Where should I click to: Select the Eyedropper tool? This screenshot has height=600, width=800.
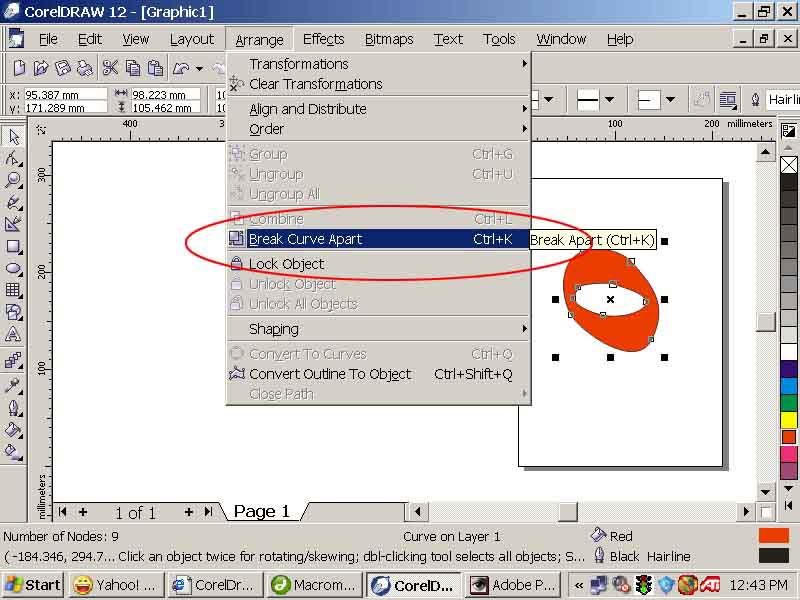point(13,385)
